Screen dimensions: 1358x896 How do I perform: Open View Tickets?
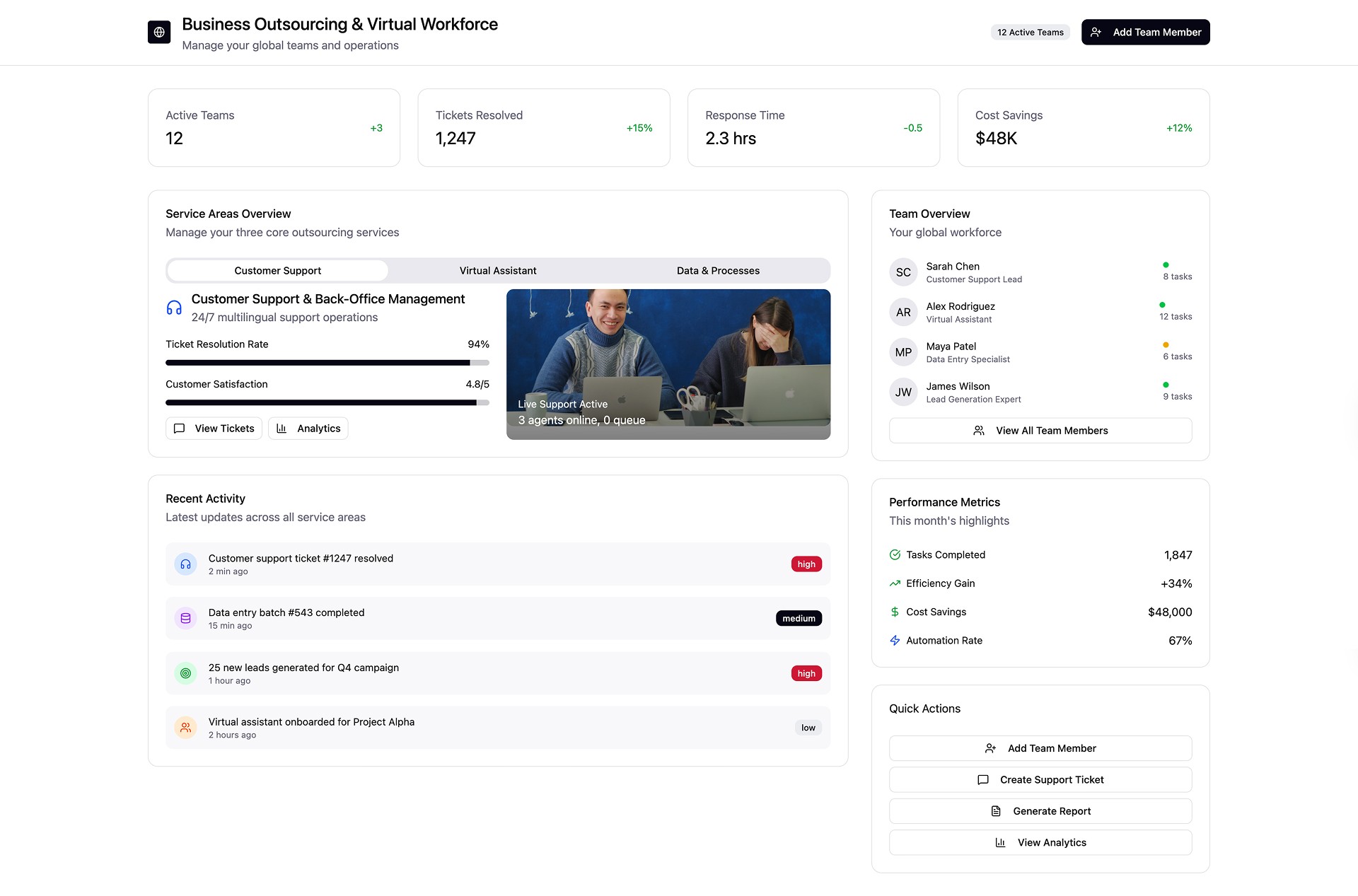(x=214, y=429)
